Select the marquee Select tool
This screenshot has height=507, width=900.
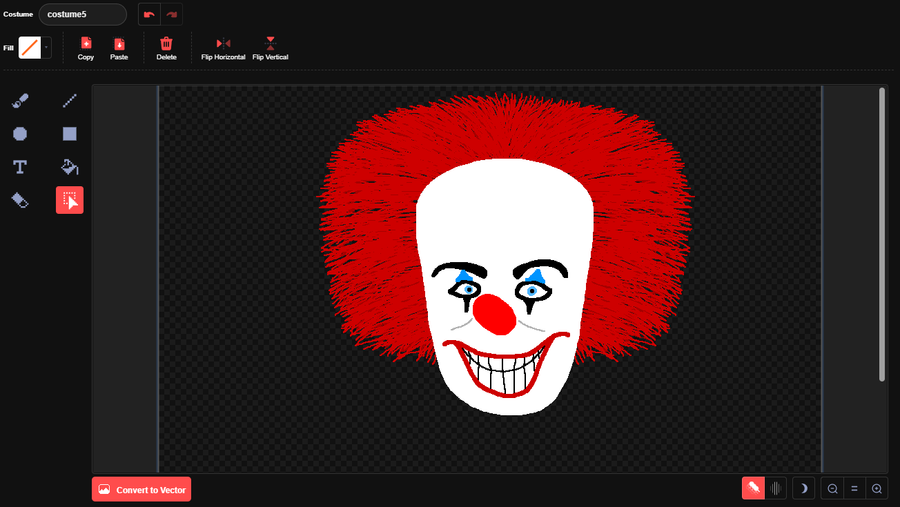coord(69,200)
